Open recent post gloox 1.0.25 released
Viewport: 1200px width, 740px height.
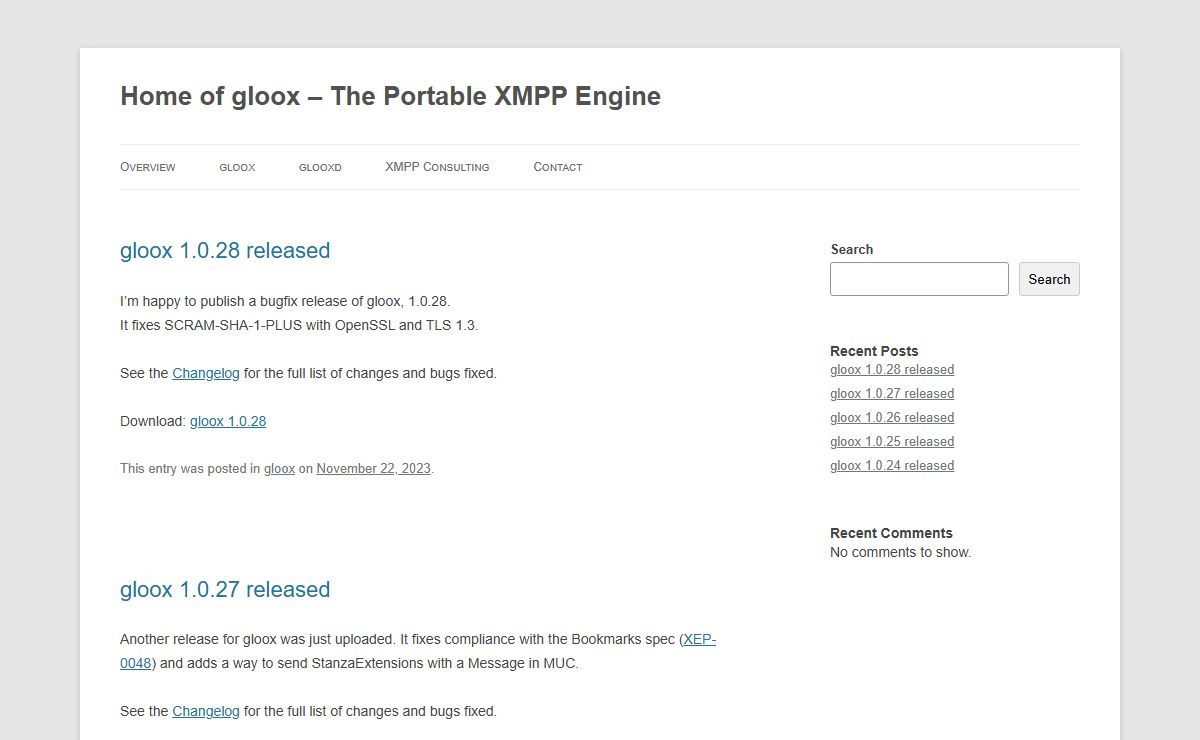coord(892,441)
